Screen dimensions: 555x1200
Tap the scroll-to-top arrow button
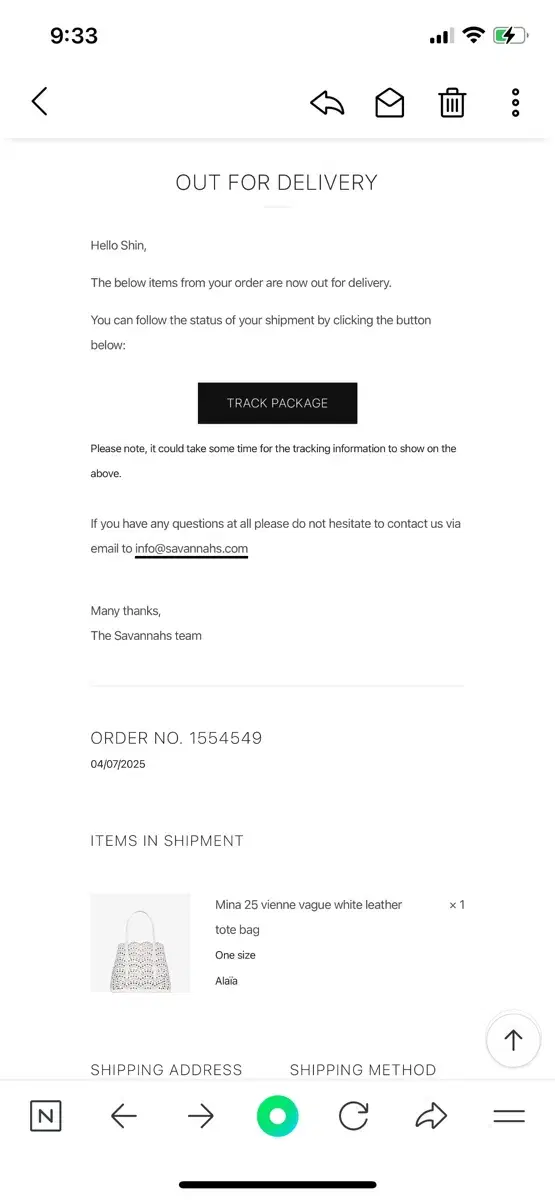513,1040
